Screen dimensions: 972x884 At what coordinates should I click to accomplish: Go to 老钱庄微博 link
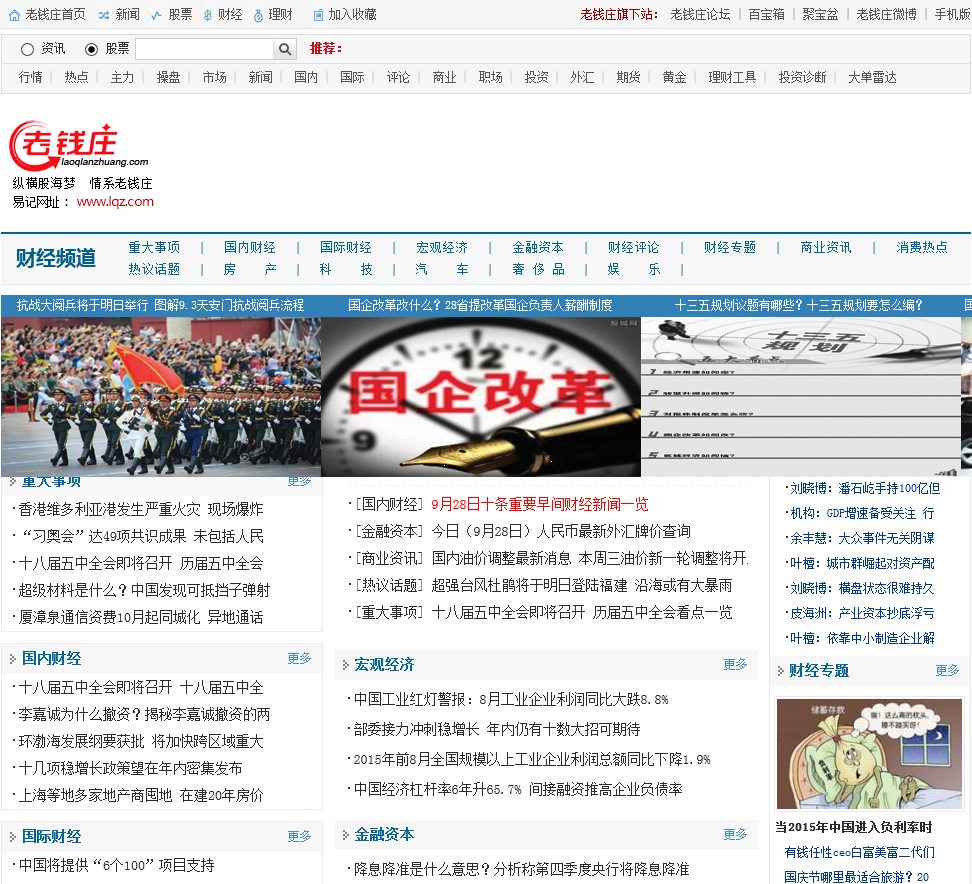pos(886,14)
